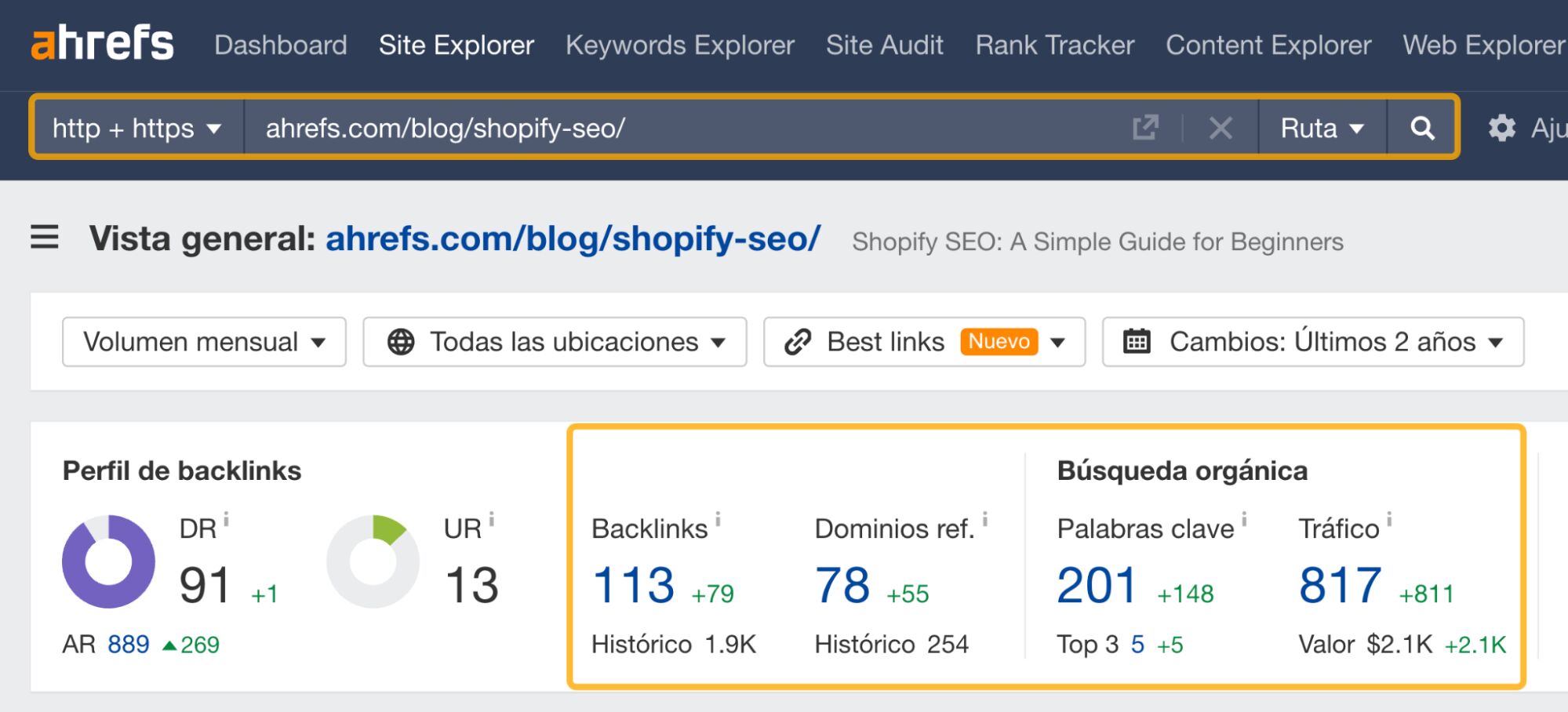The height and width of the screenshot is (712, 1568).
Task: Click the info icon next to Tráfico
Action: (x=1388, y=518)
